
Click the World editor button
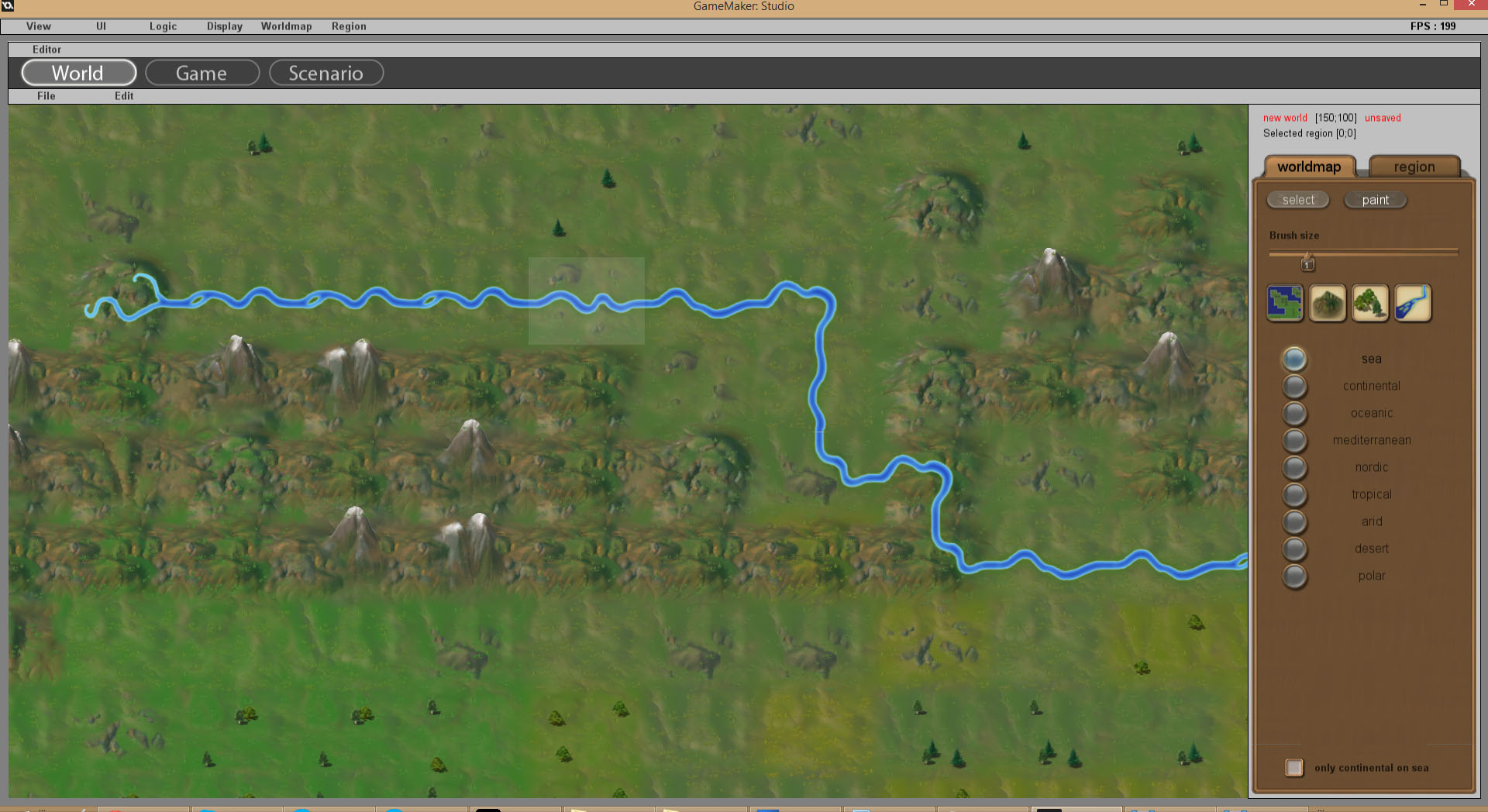pyautogui.click(x=78, y=73)
